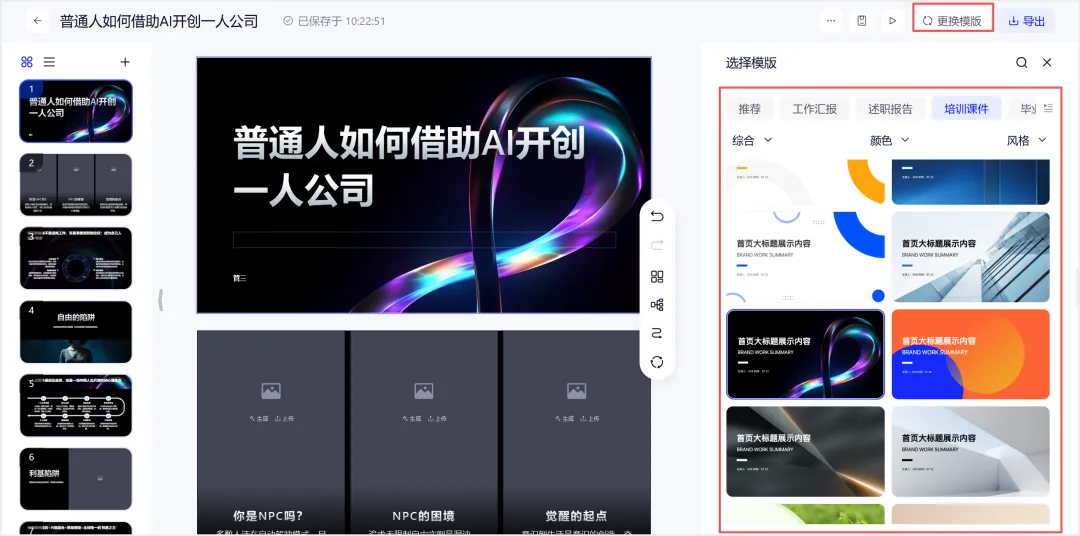Select the 述职报告 tab

pyautogui.click(x=890, y=108)
